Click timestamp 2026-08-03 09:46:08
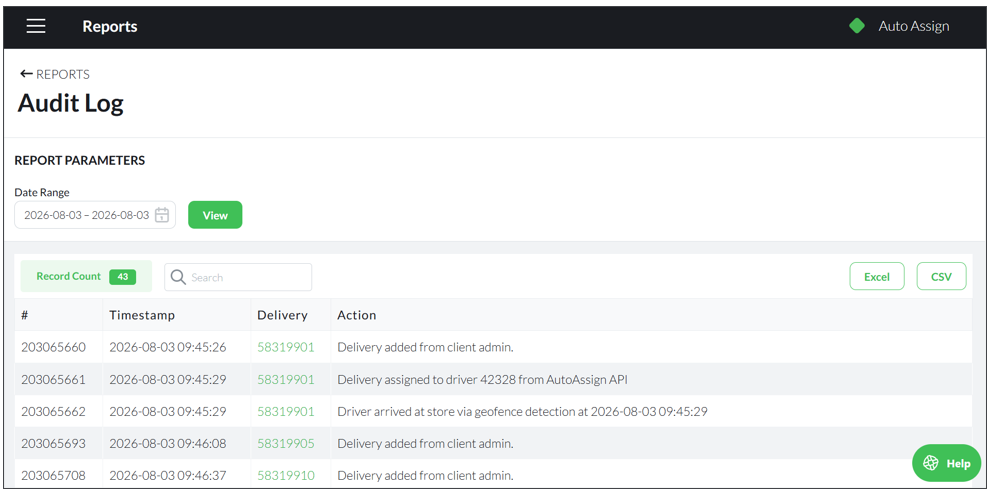Image resolution: width=991 pixels, height=493 pixels. 167,444
